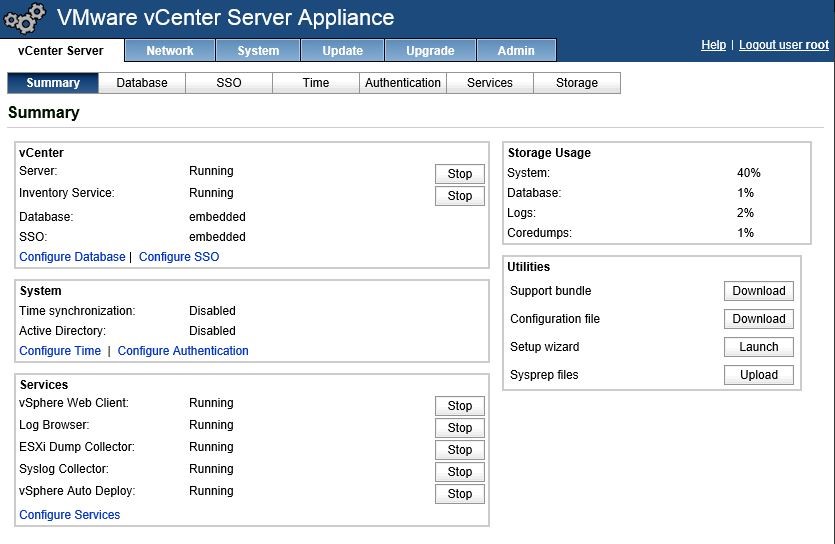Image resolution: width=835 pixels, height=544 pixels.
Task: Click Logout user root link
Action: [x=784, y=45]
